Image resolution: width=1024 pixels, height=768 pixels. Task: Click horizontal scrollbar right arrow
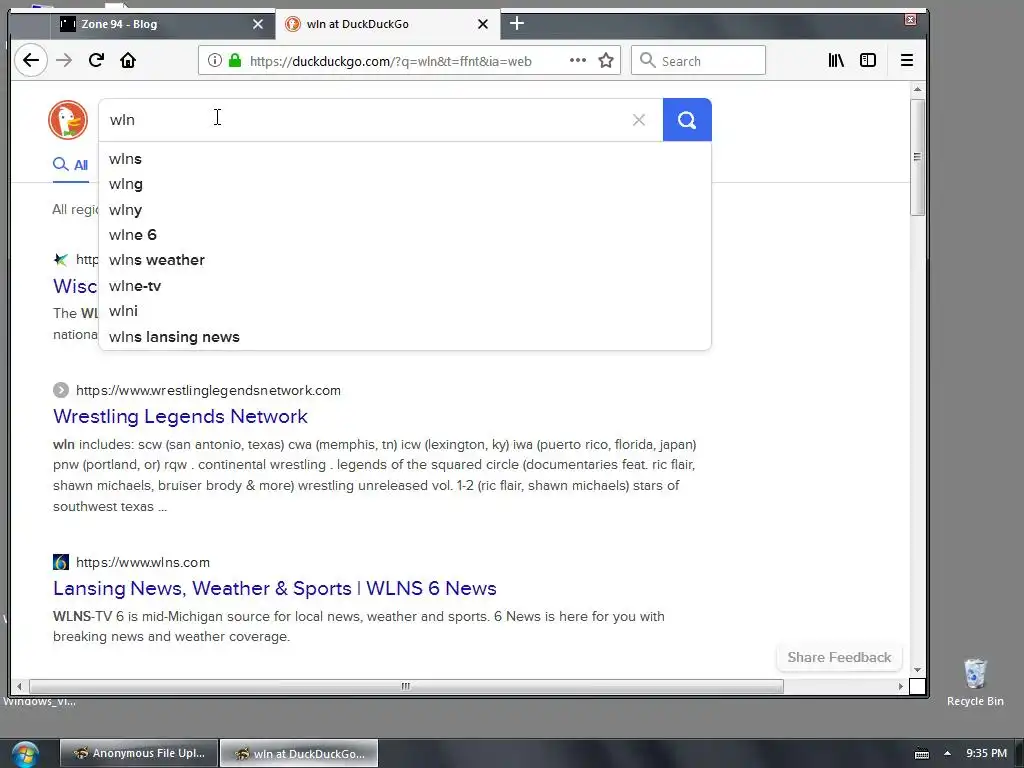point(901,686)
